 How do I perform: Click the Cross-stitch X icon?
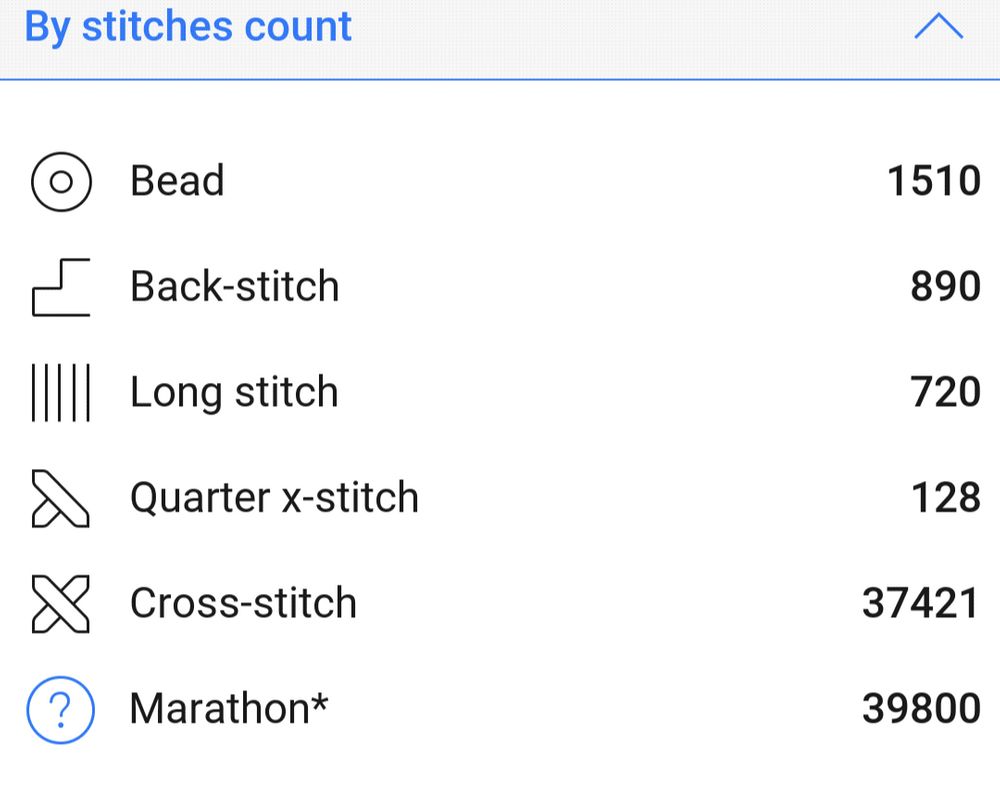pyautogui.click(x=61, y=604)
